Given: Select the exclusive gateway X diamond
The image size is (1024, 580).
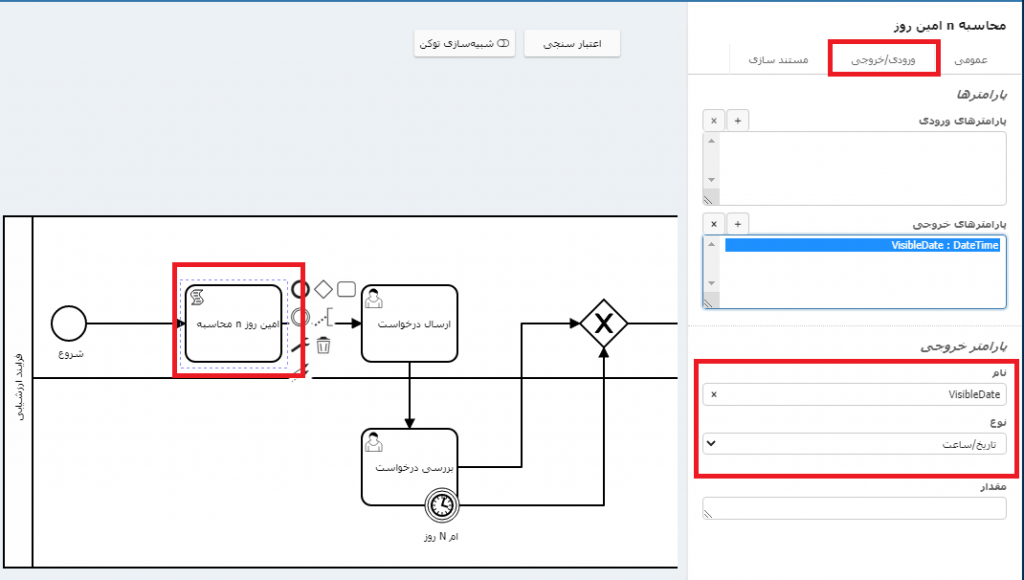Looking at the screenshot, I should pos(603,323).
